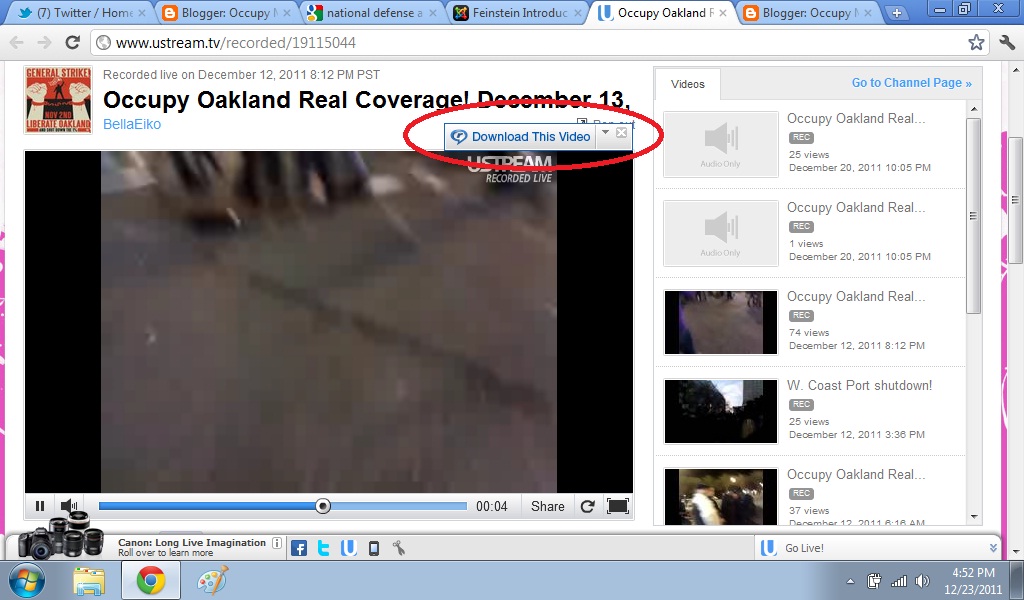
Task: Open system volume control in tray
Action: [x=923, y=580]
